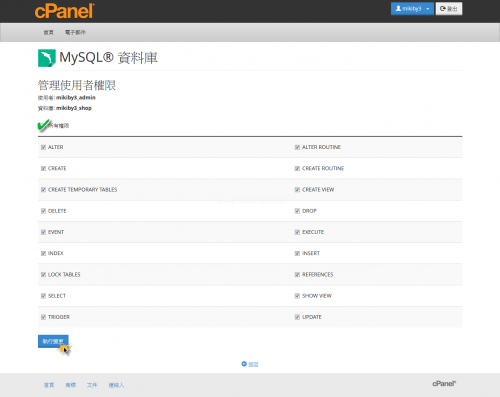Click the blue back arrow icon

coord(244,364)
